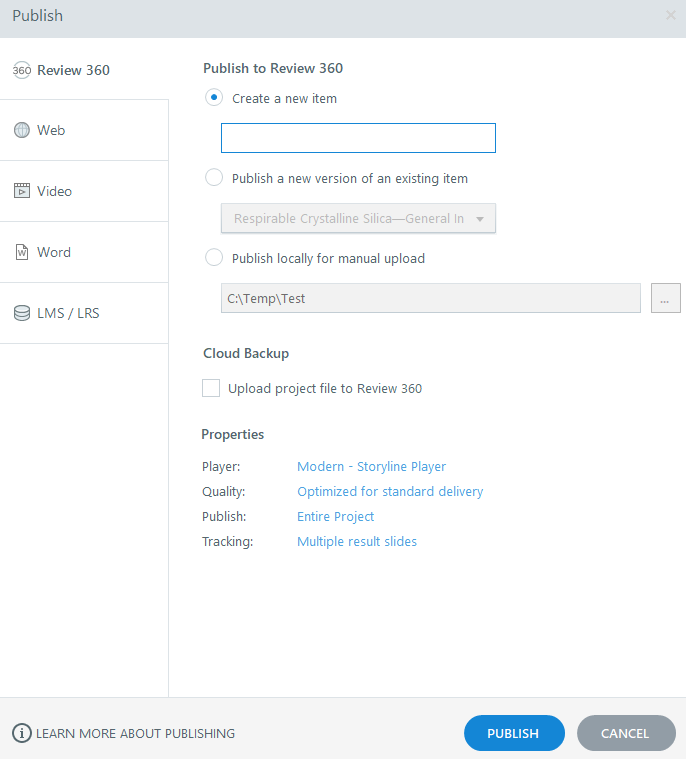This screenshot has height=759, width=686.
Task: Switch to the Web publish tab
Action: click(51, 131)
